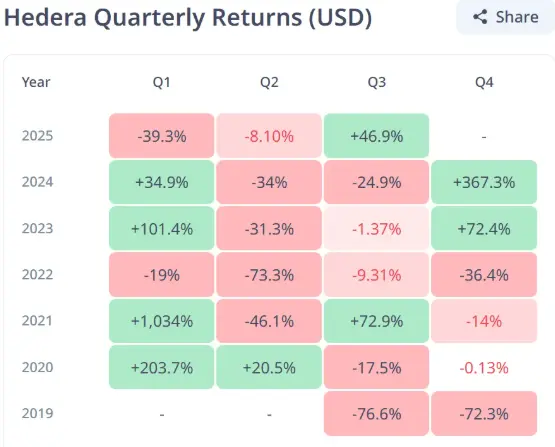The image size is (555, 447).
Task: Click the Q1 column header
Action: pos(162,82)
